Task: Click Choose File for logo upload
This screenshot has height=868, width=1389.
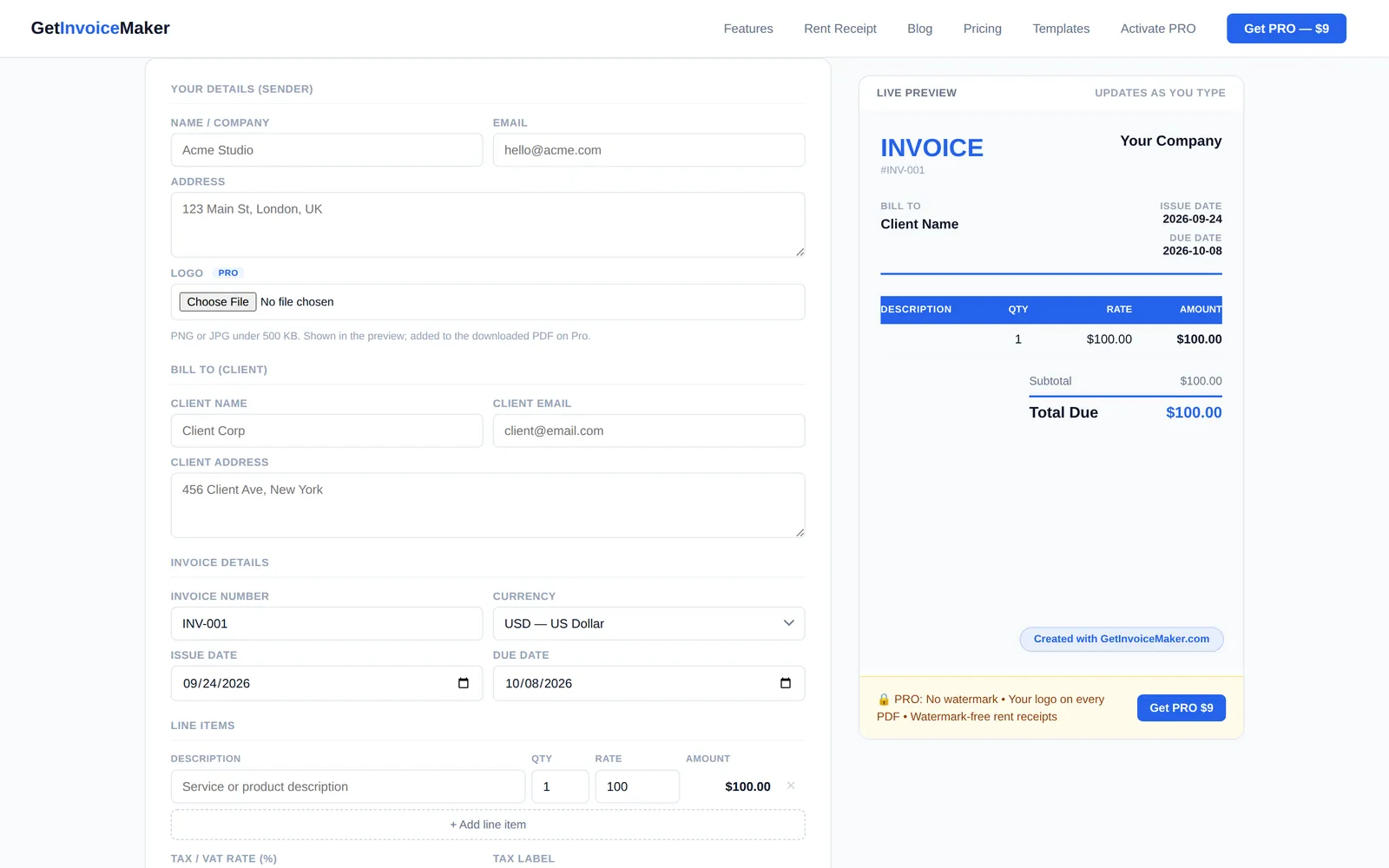Action: click(218, 302)
